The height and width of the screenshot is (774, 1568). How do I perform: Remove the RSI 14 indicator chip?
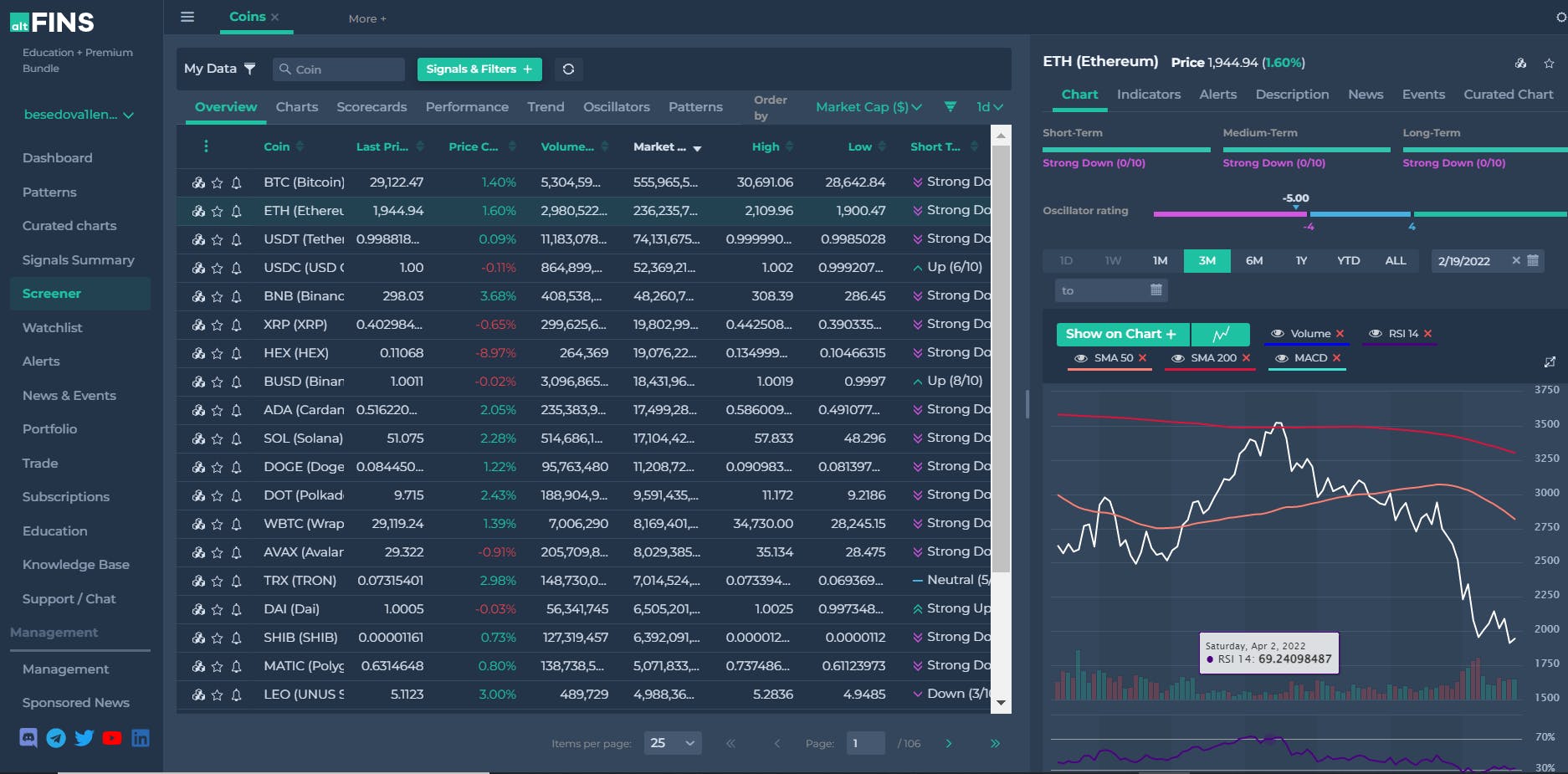[1427, 334]
